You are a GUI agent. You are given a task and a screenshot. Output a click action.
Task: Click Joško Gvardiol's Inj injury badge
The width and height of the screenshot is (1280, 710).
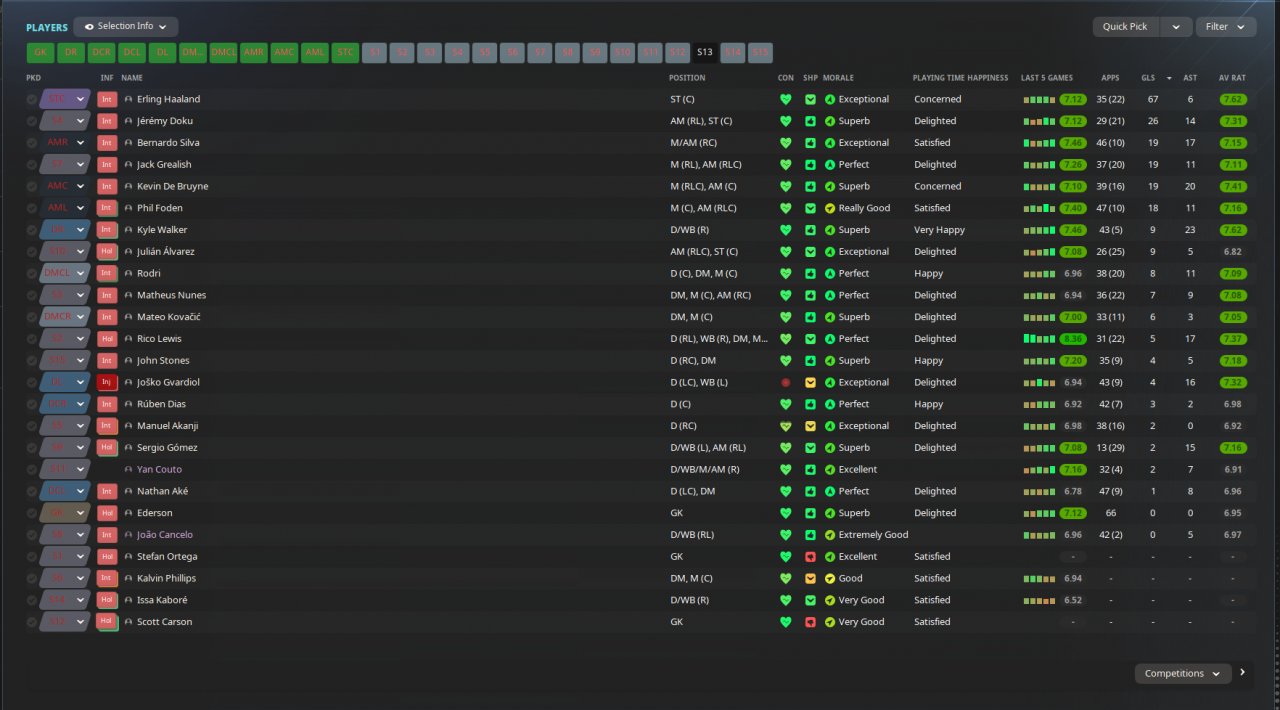pos(107,382)
